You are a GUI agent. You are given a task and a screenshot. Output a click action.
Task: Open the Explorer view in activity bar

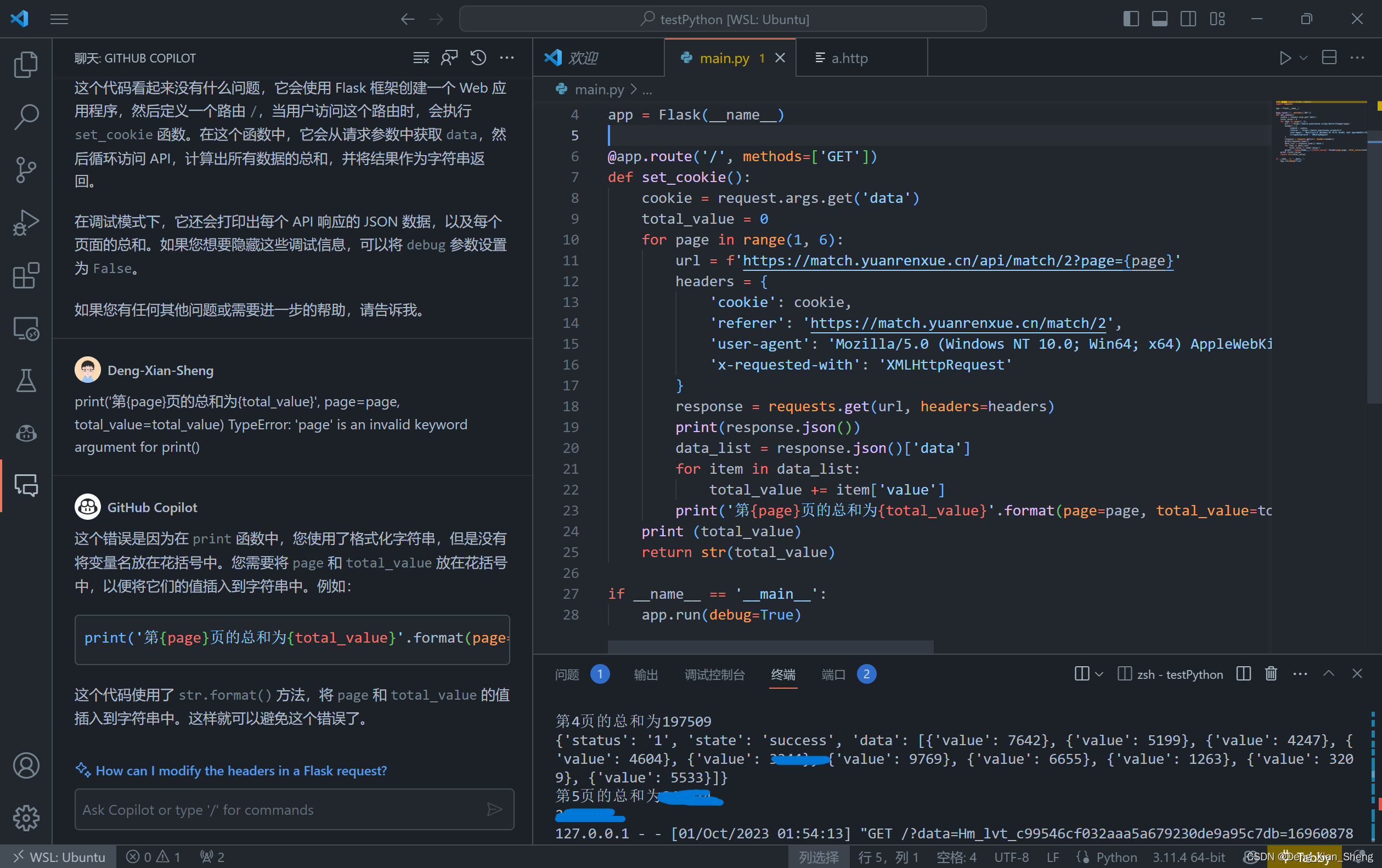coord(26,64)
